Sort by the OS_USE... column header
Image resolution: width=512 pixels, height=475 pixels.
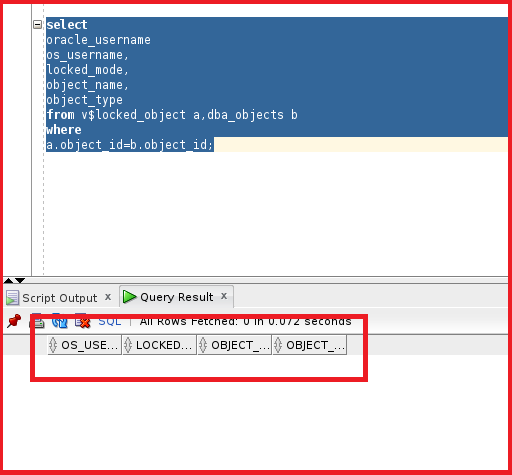click(x=85, y=345)
